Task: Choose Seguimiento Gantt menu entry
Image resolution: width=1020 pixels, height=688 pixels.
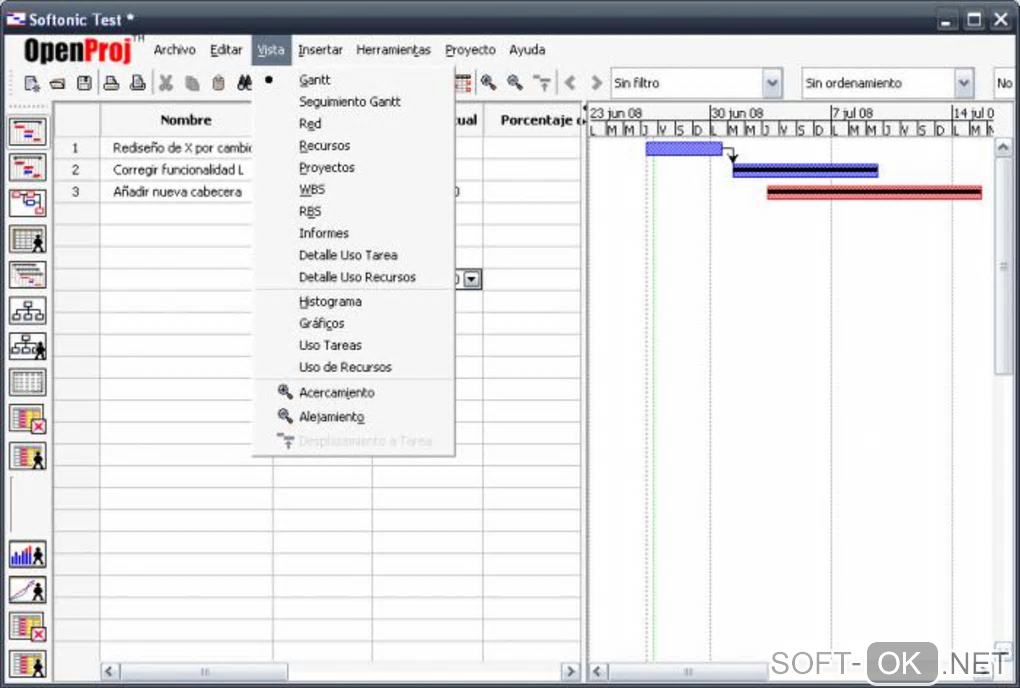Action: tap(353, 101)
